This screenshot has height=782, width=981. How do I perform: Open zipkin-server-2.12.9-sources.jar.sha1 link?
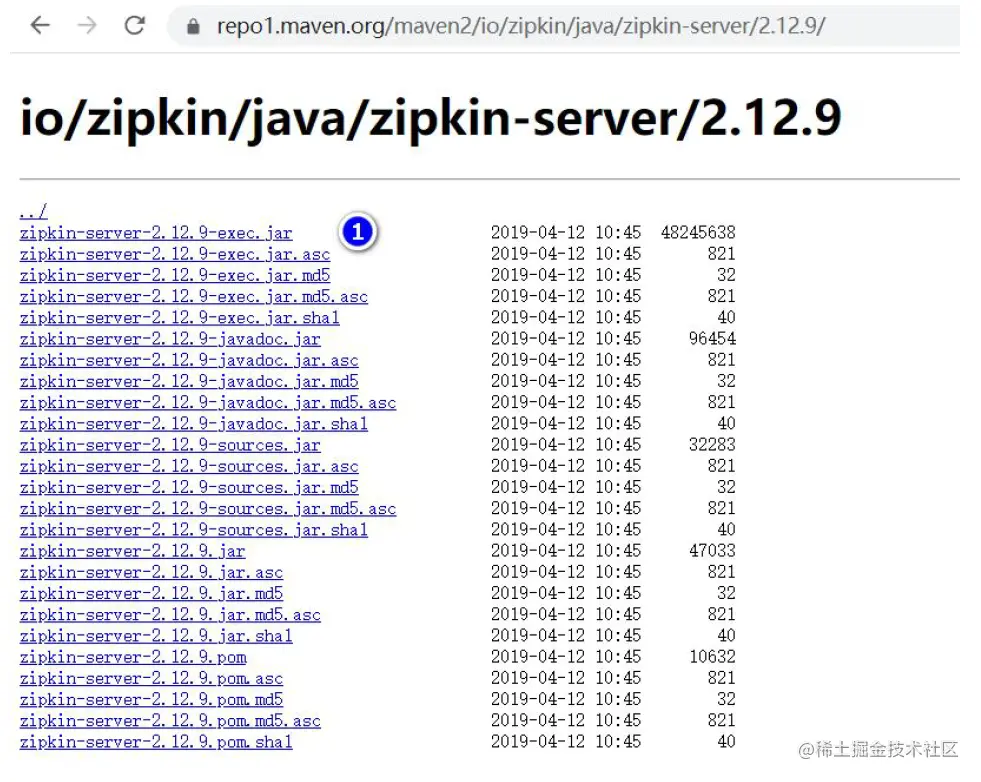point(193,531)
